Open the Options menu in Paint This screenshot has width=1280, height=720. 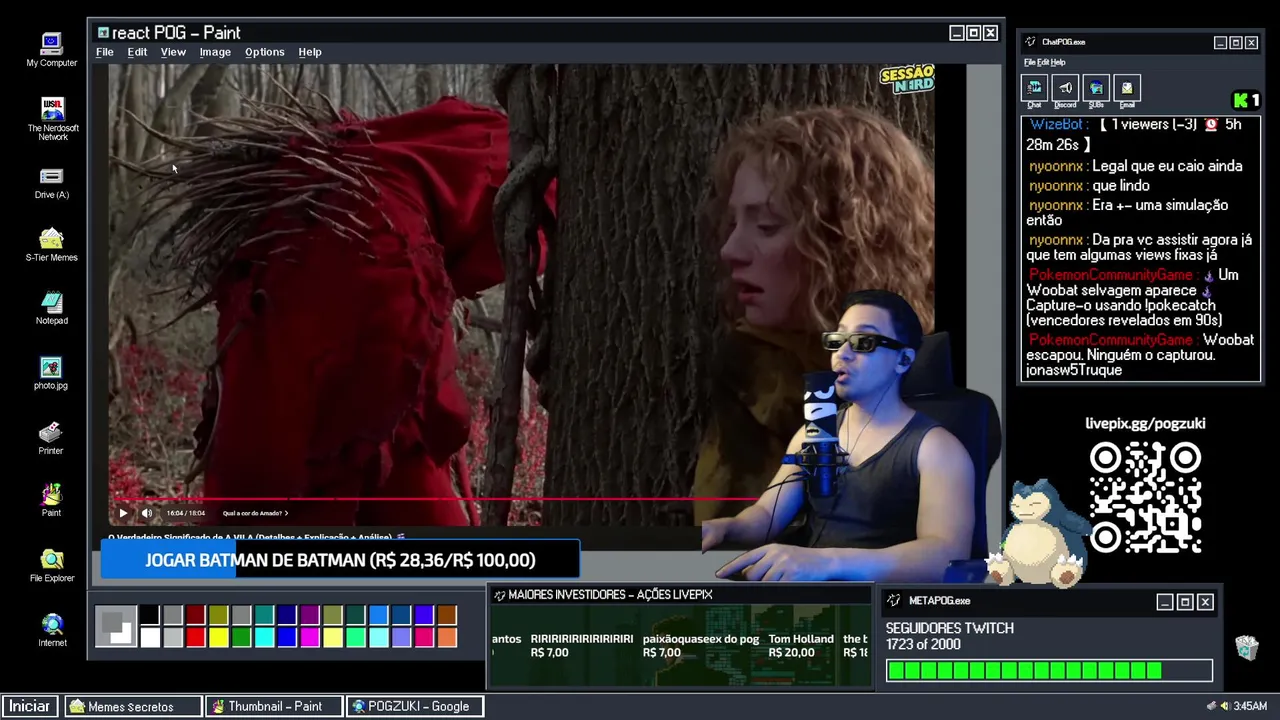point(265,52)
